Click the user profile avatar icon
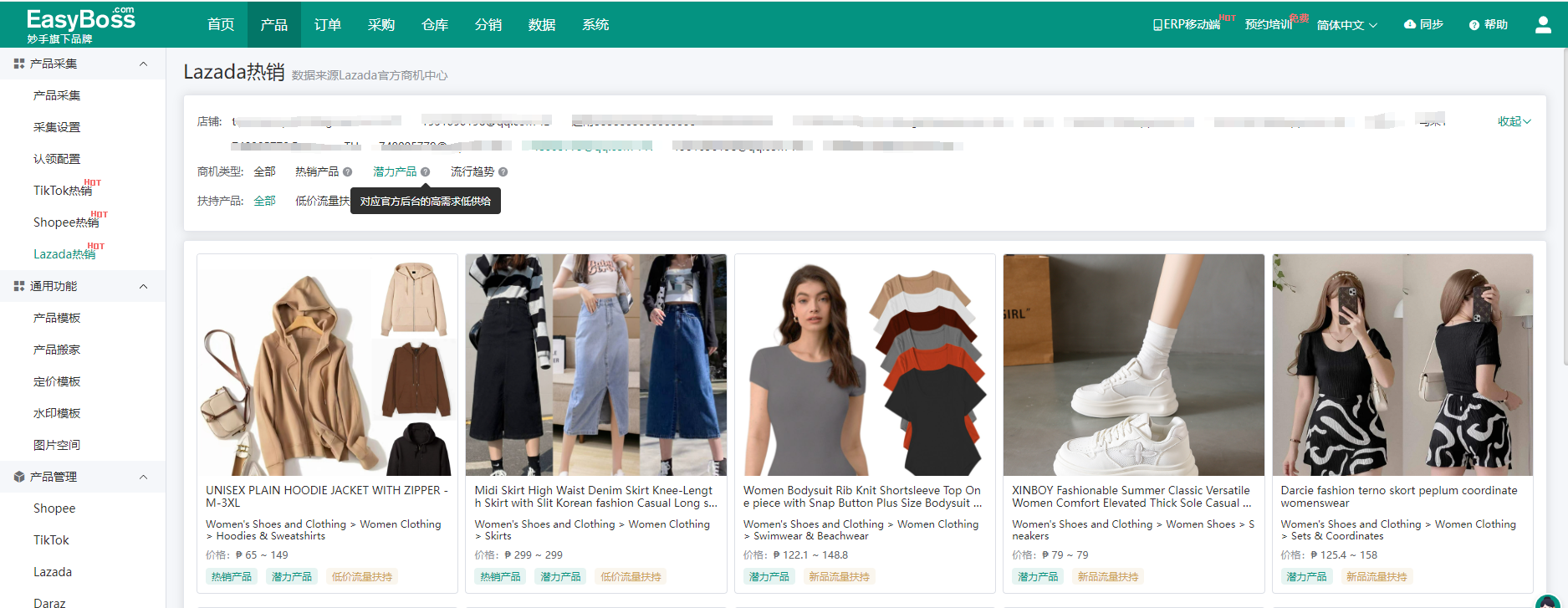Screen dimensions: 1568x608 (1543, 25)
